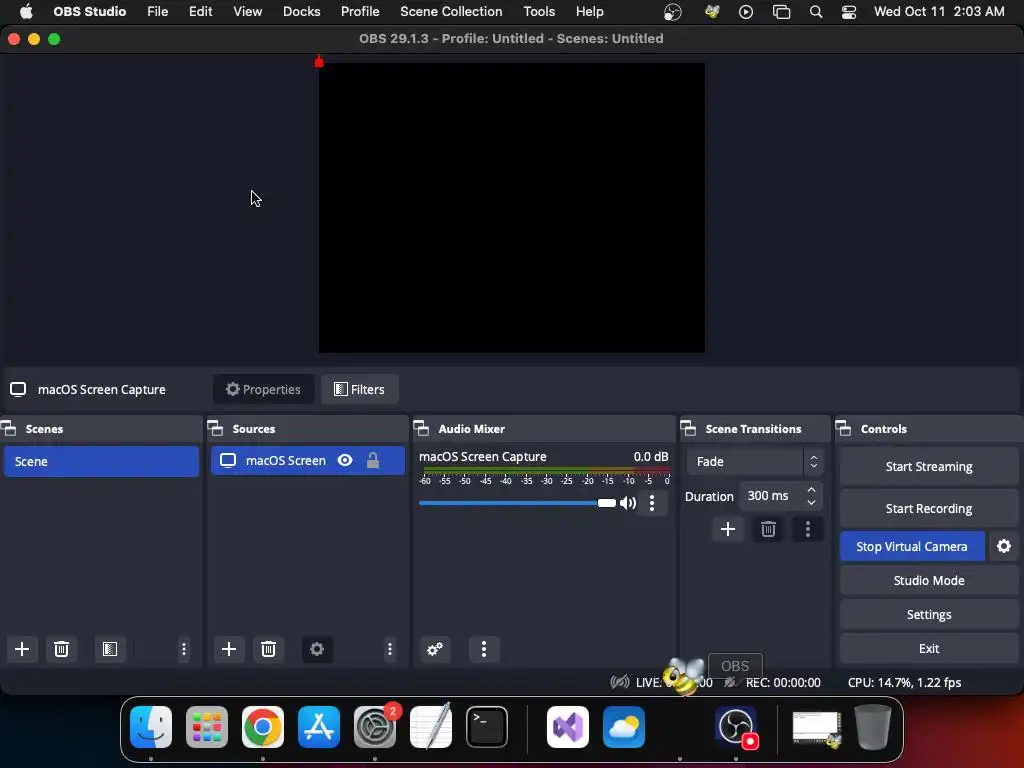Click the black preview canvas

pyautogui.click(x=511, y=208)
